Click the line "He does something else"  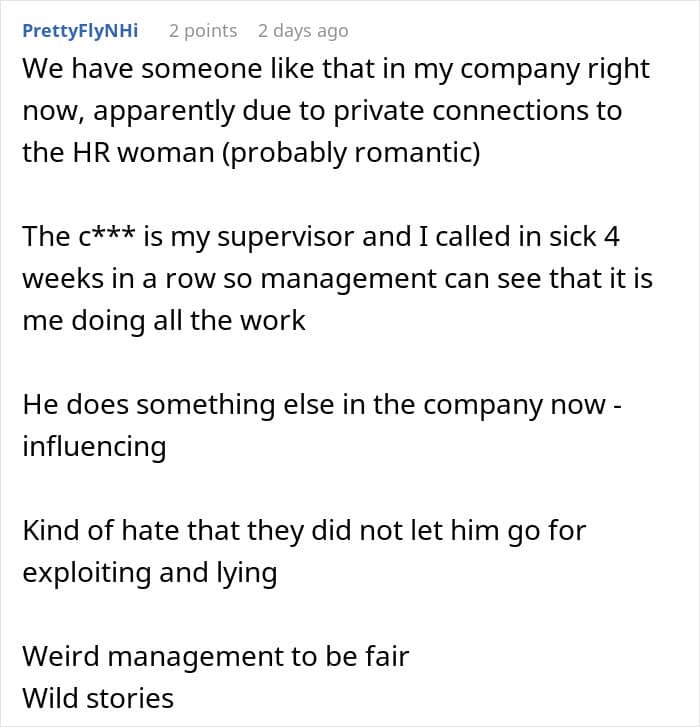pos(322,404)
